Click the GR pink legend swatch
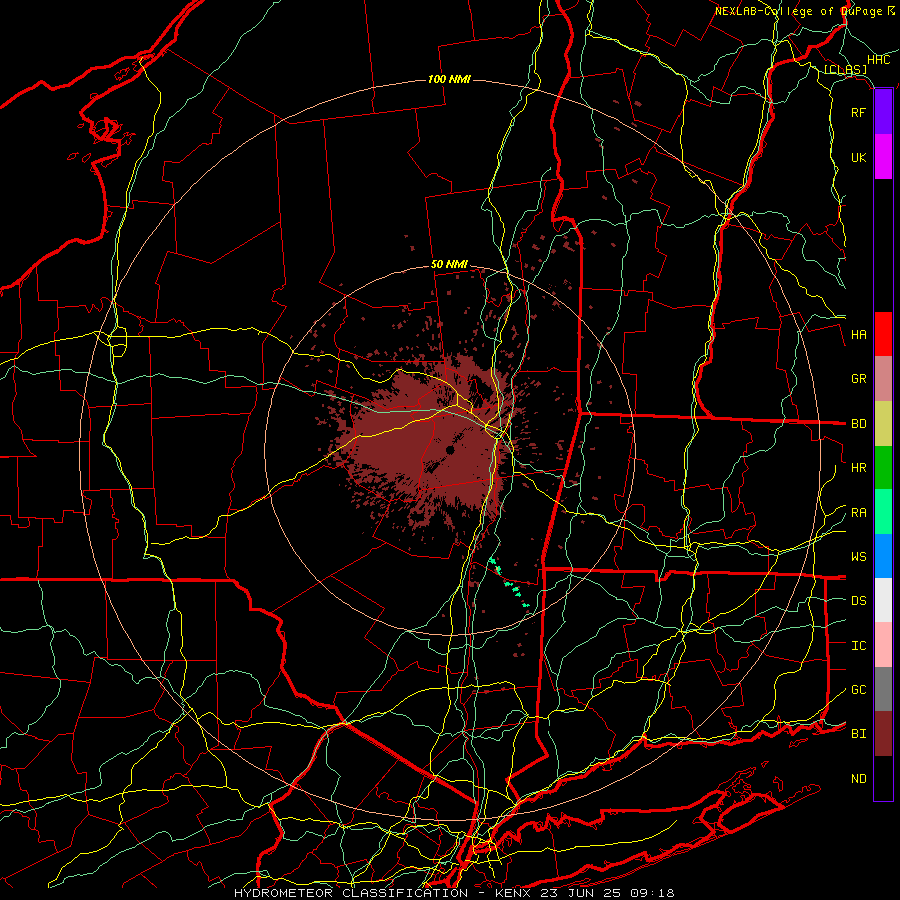Viewport: 900px width, 900px height. 883,379
